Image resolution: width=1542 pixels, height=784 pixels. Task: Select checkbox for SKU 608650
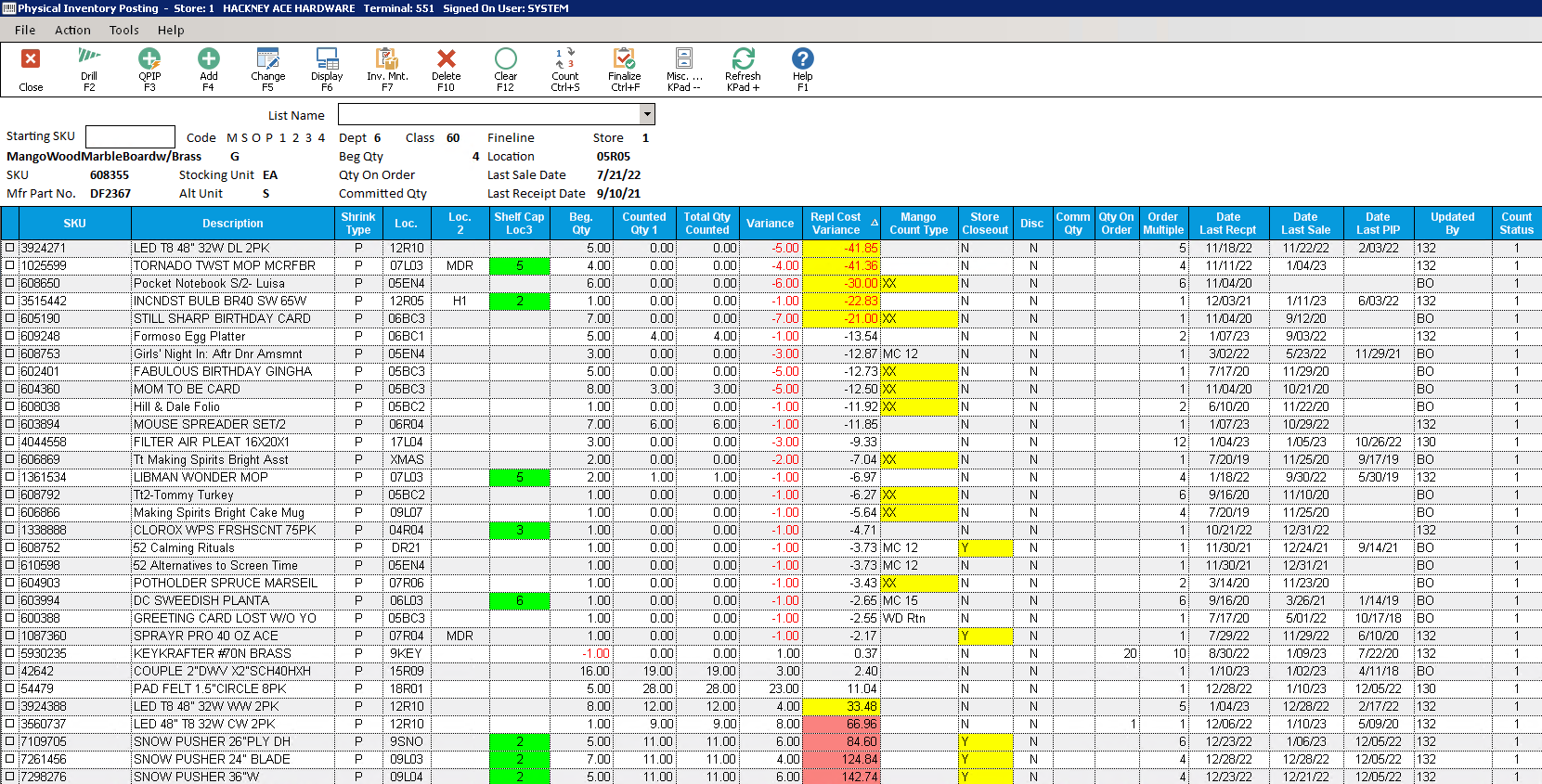10,283
